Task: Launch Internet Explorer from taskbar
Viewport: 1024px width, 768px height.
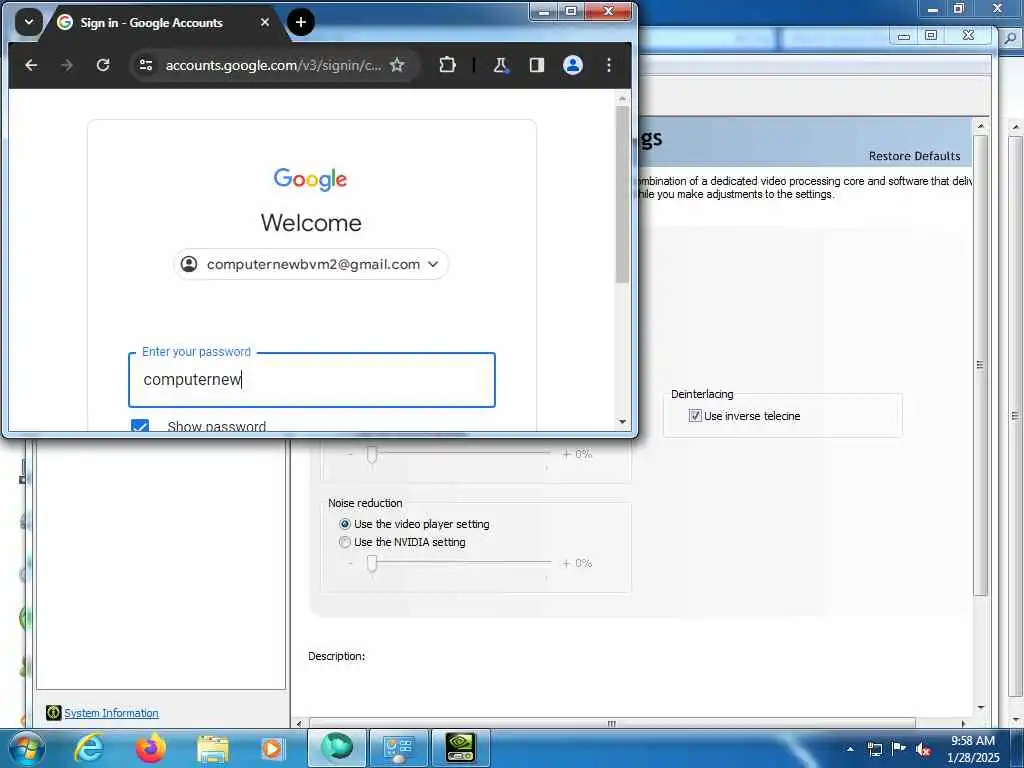Action: [x=88, y=748]
